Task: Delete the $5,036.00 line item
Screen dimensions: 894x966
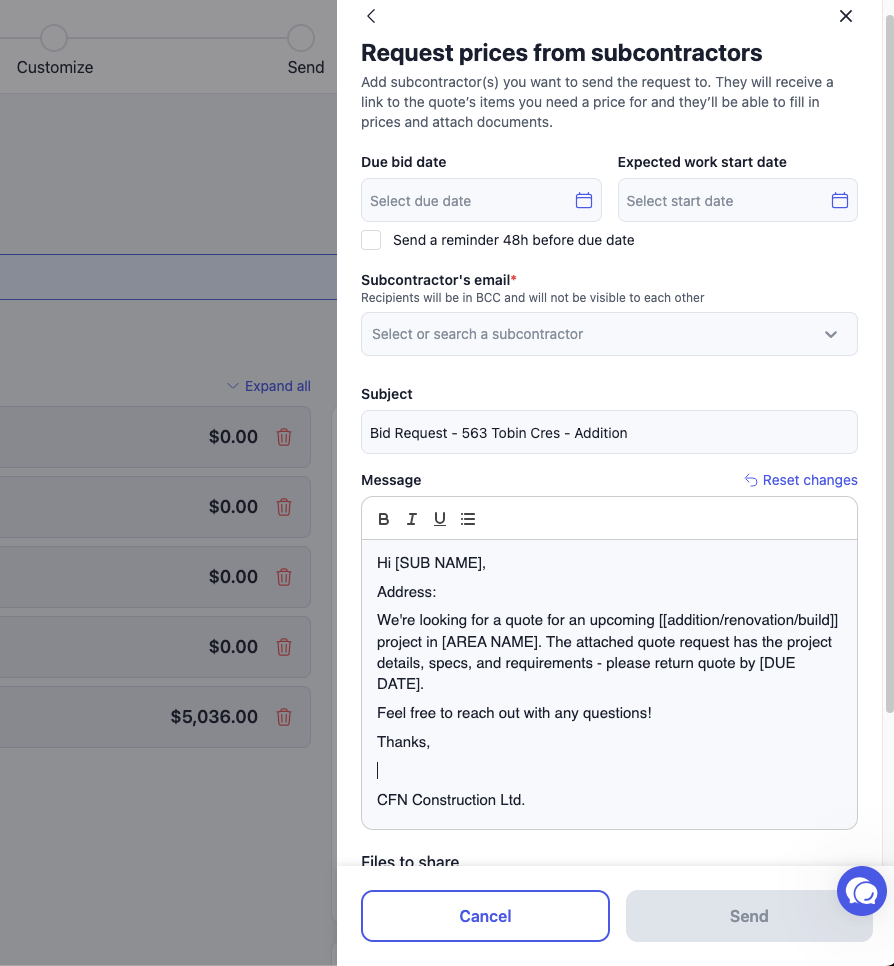Action: (x=283, y=716)
